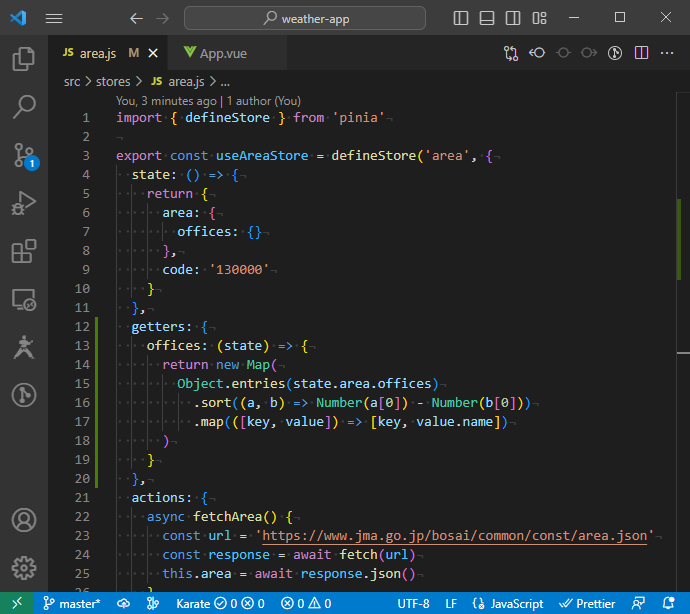The width and height of the screenshot is (690, 614).
Task: Open the Explorer view in activity bar
Action: [x=24, y=59]
